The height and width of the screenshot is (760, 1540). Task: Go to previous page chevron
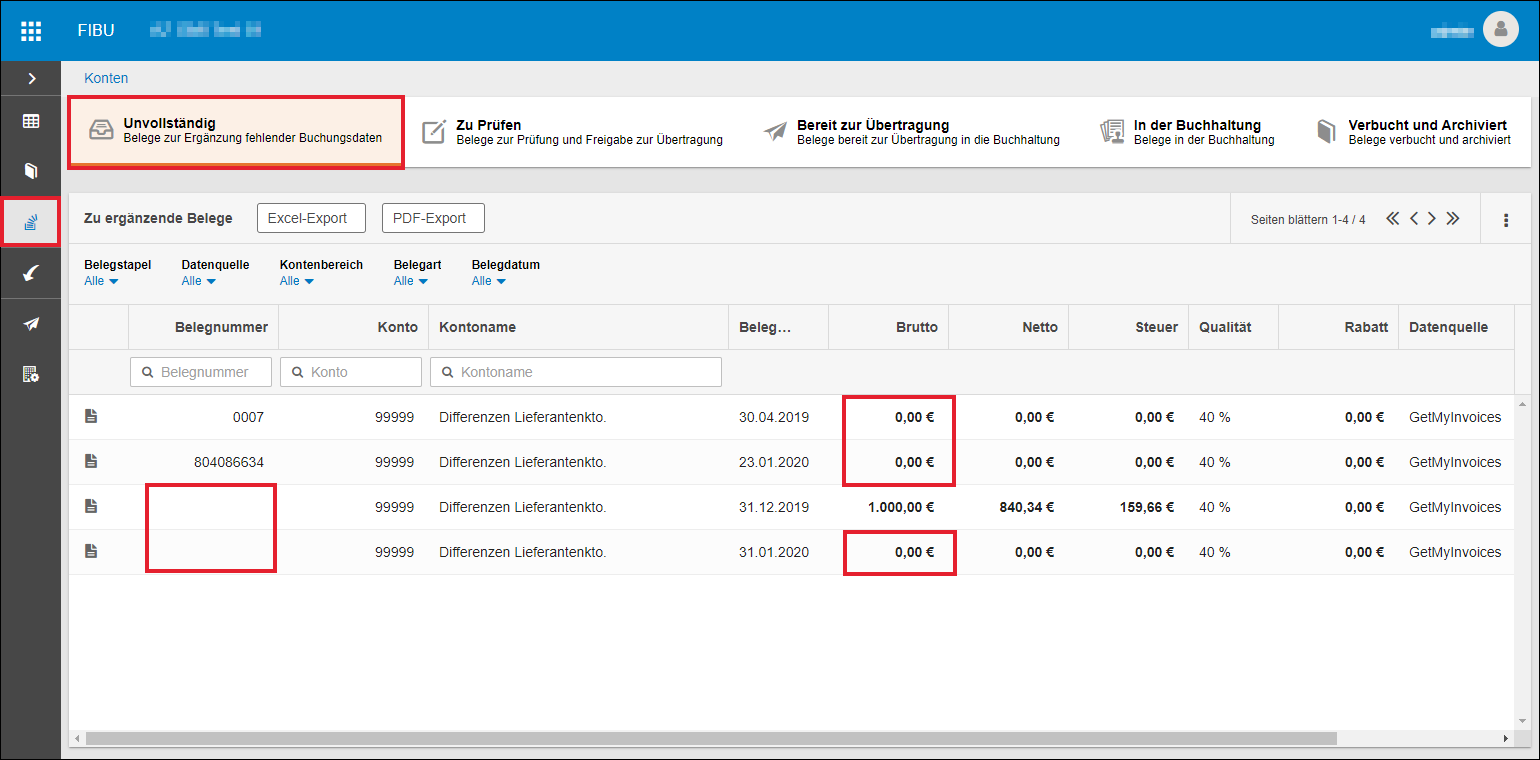1414,219
